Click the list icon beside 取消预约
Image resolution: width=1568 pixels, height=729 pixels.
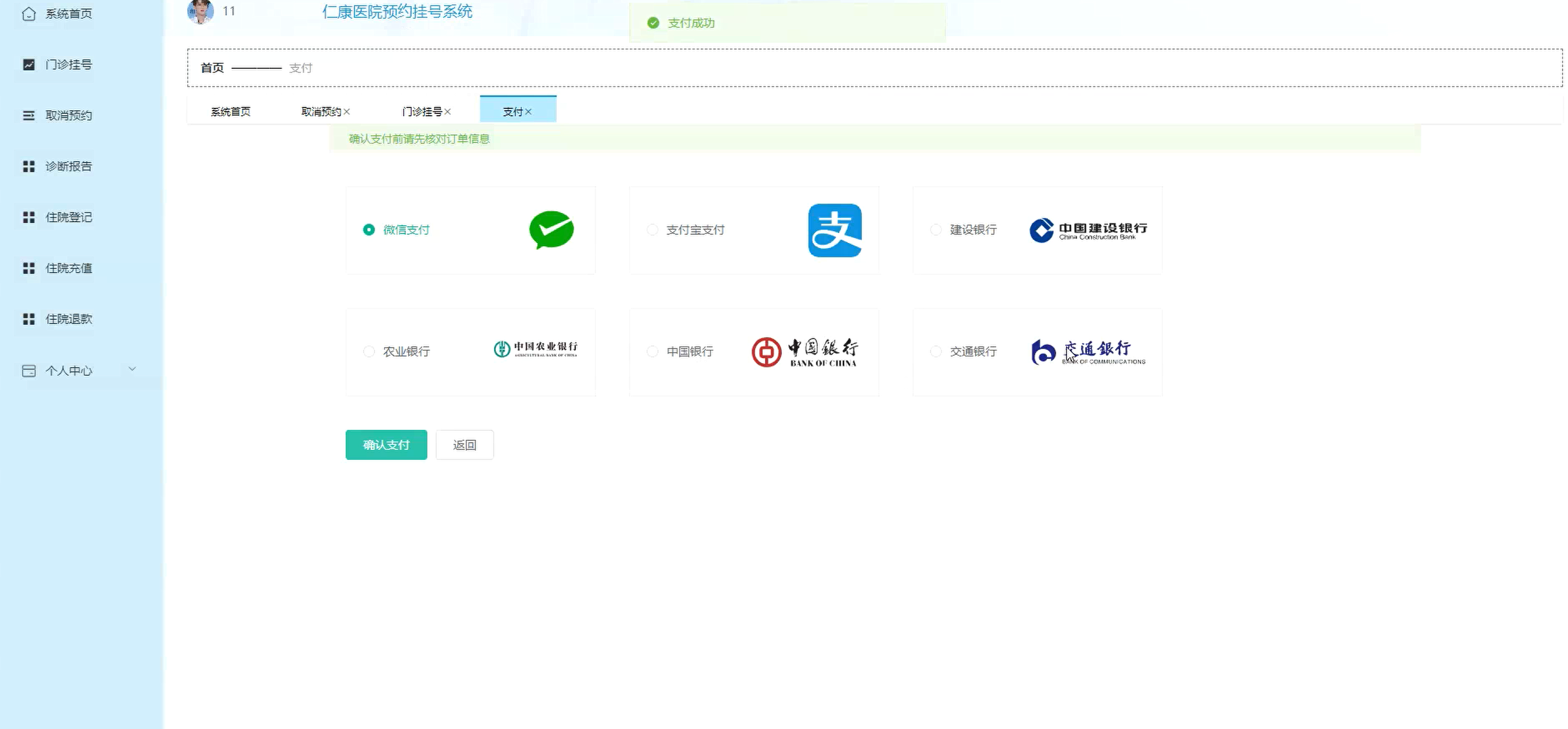[x=28, y=115]
